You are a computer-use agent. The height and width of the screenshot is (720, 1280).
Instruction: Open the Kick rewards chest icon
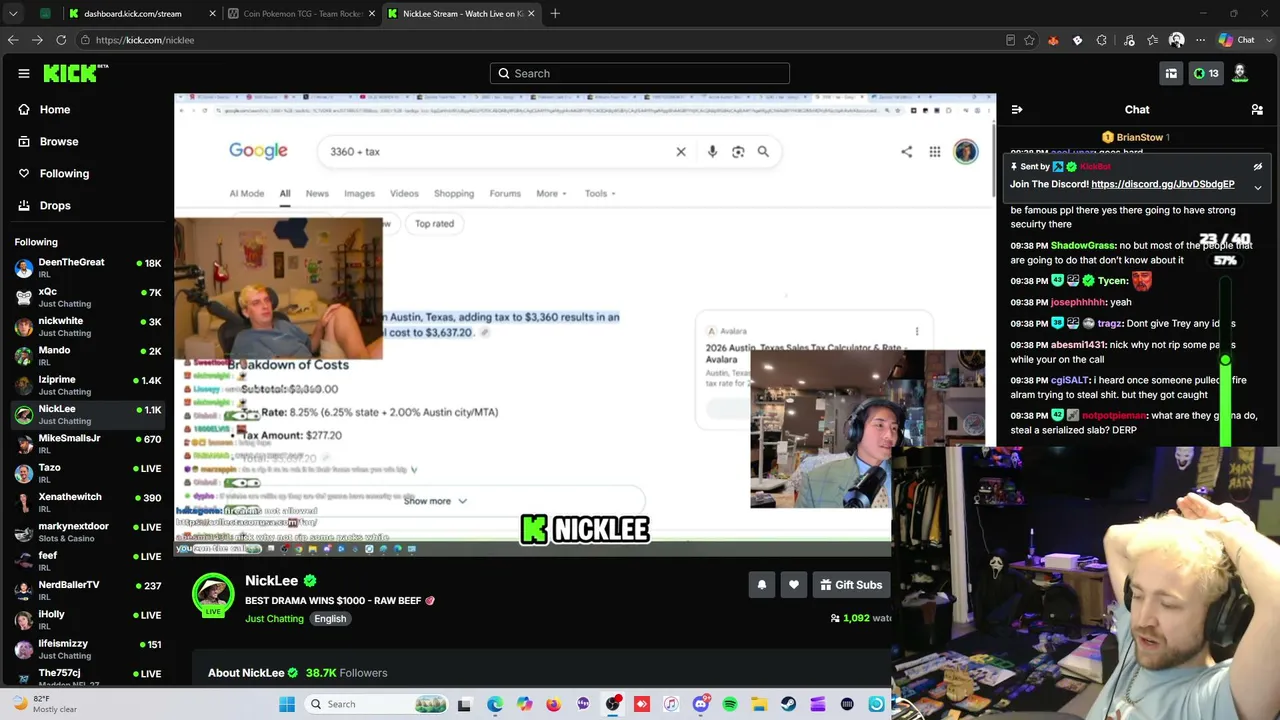1171,73
